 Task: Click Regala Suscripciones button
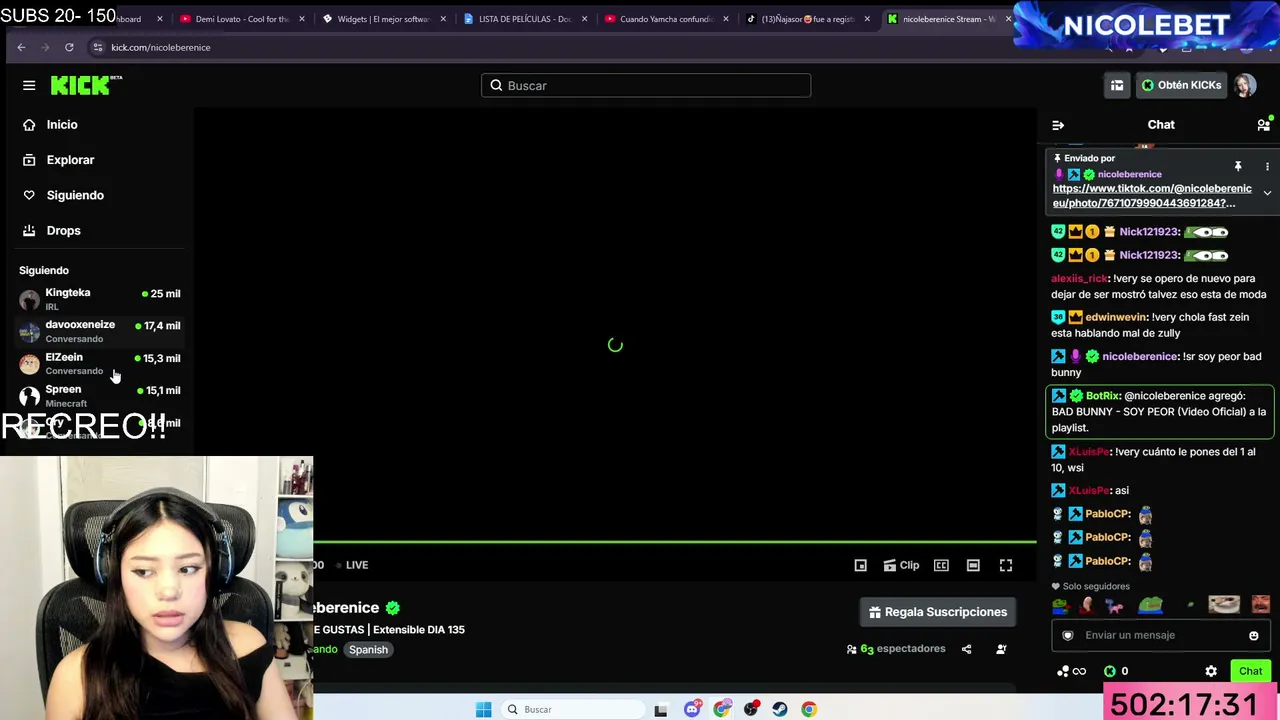(938, 612)
